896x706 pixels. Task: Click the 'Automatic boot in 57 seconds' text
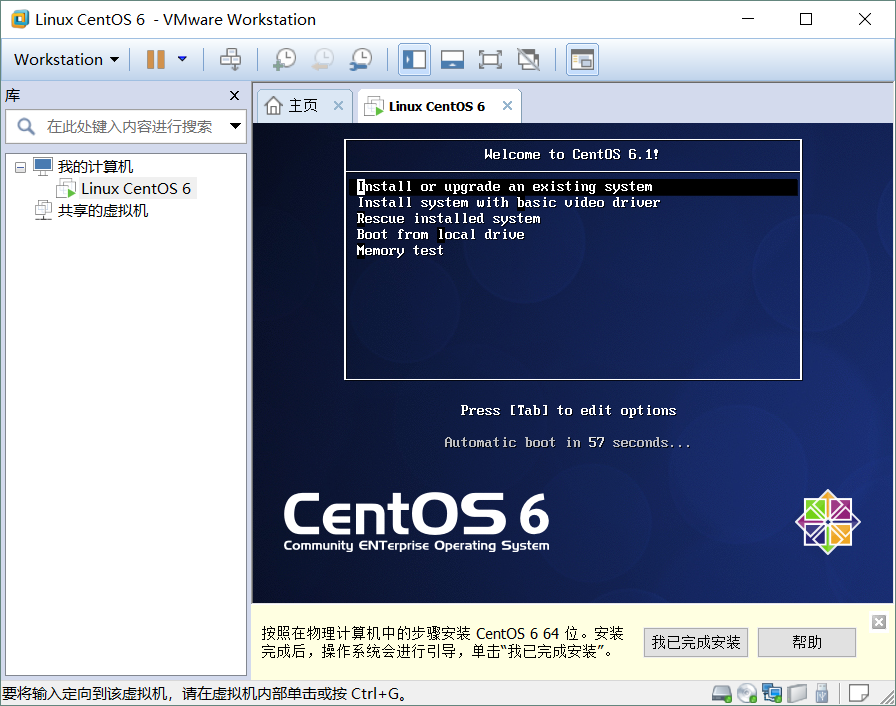click(x=567, y=443)
